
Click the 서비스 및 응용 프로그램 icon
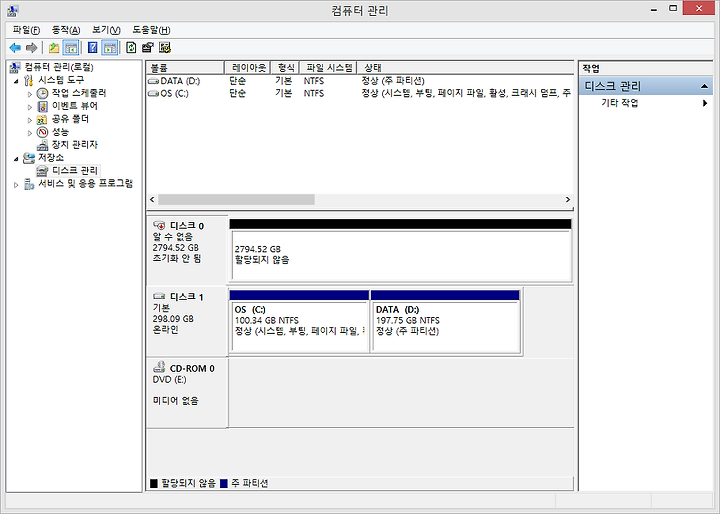click(29, 184)
